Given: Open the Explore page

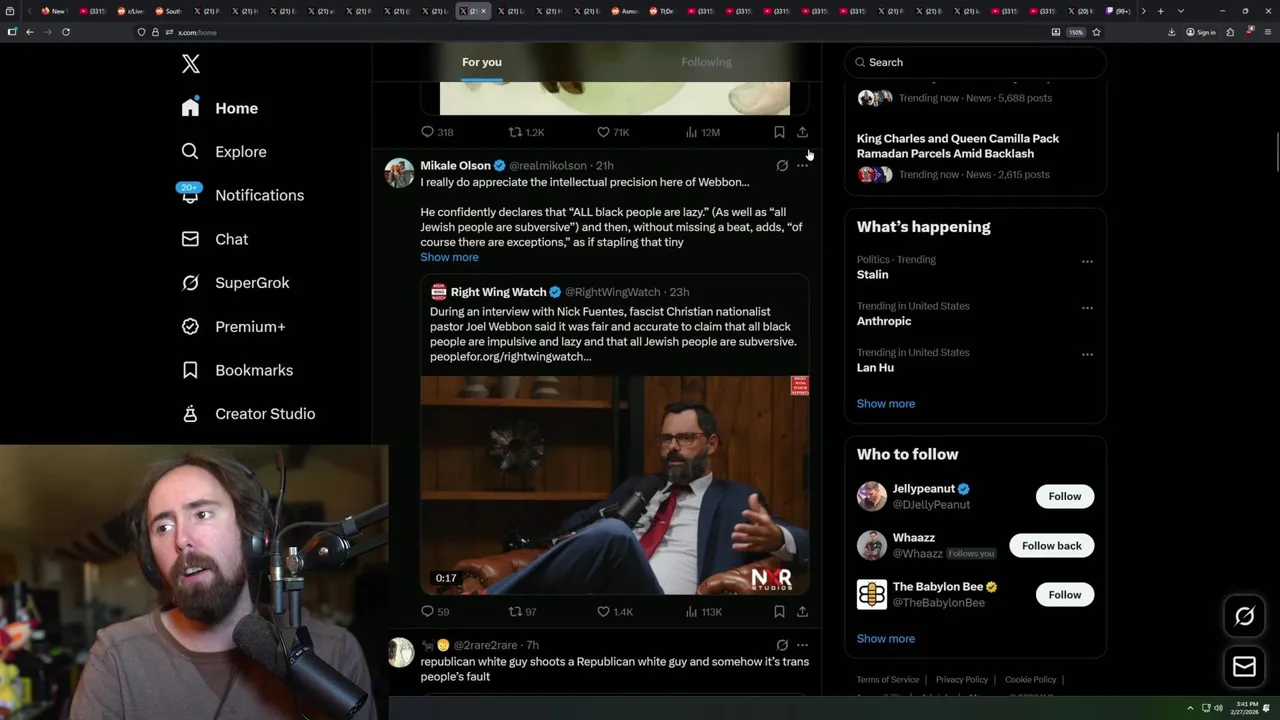Looking at the screenshot, I should pos(224,152).
